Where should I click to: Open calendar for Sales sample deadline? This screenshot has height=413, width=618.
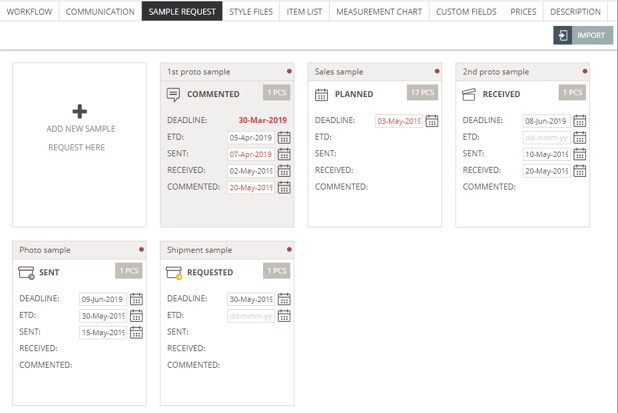(432, 121)
